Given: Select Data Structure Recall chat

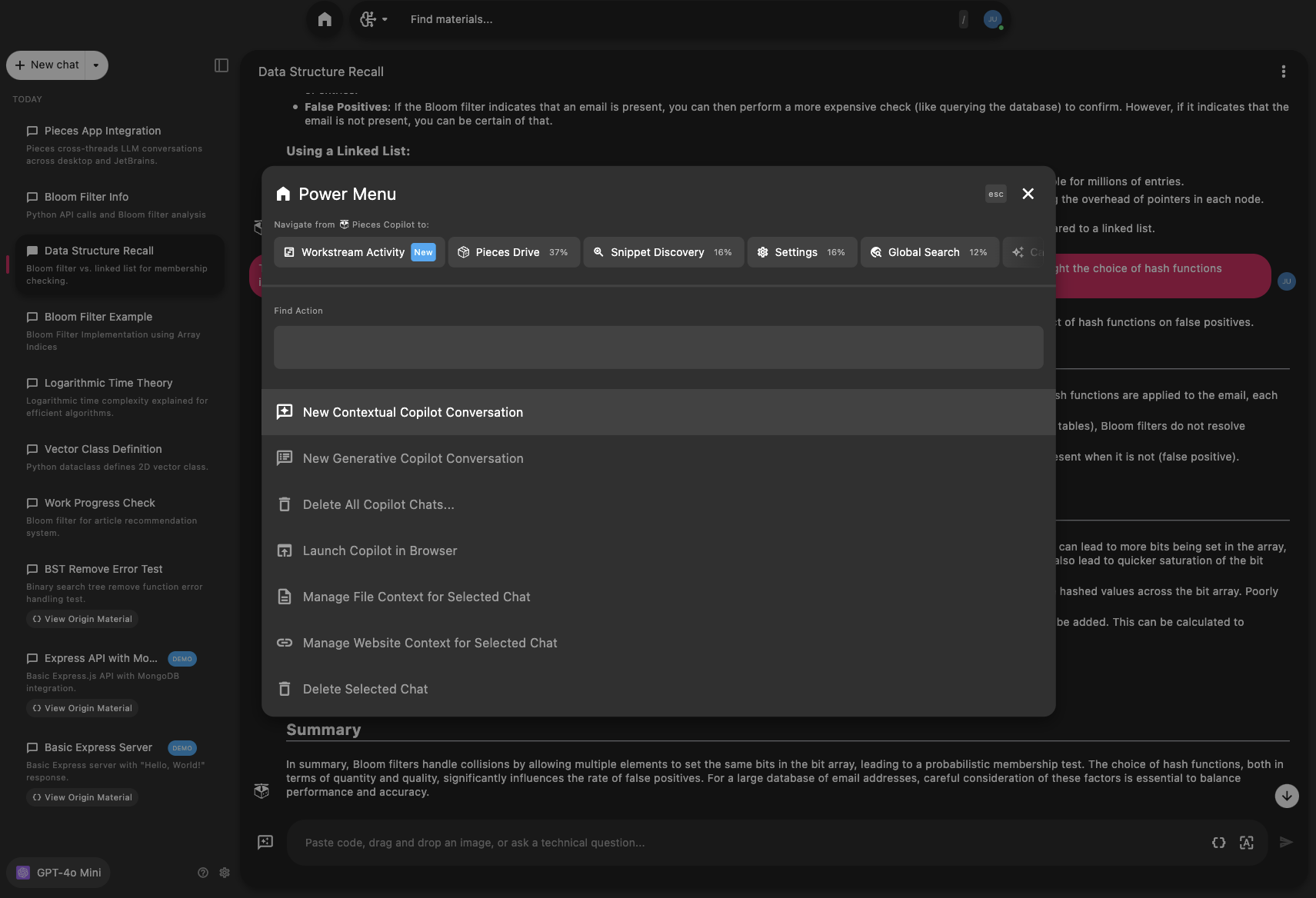Looking at the screenshot, I should click(x=119, y=264).
